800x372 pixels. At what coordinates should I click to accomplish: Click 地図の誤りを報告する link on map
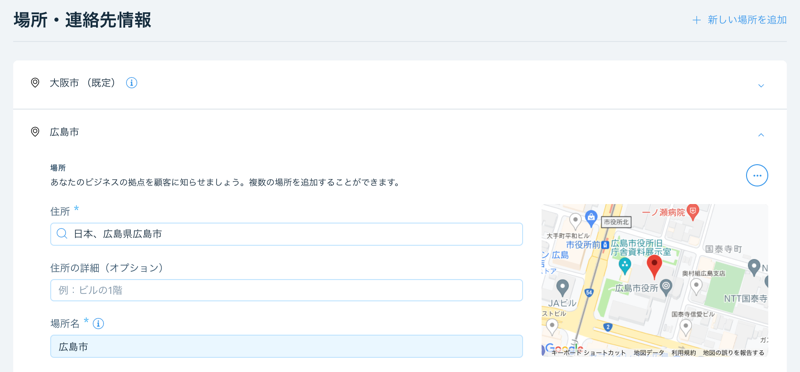(734, 353)
